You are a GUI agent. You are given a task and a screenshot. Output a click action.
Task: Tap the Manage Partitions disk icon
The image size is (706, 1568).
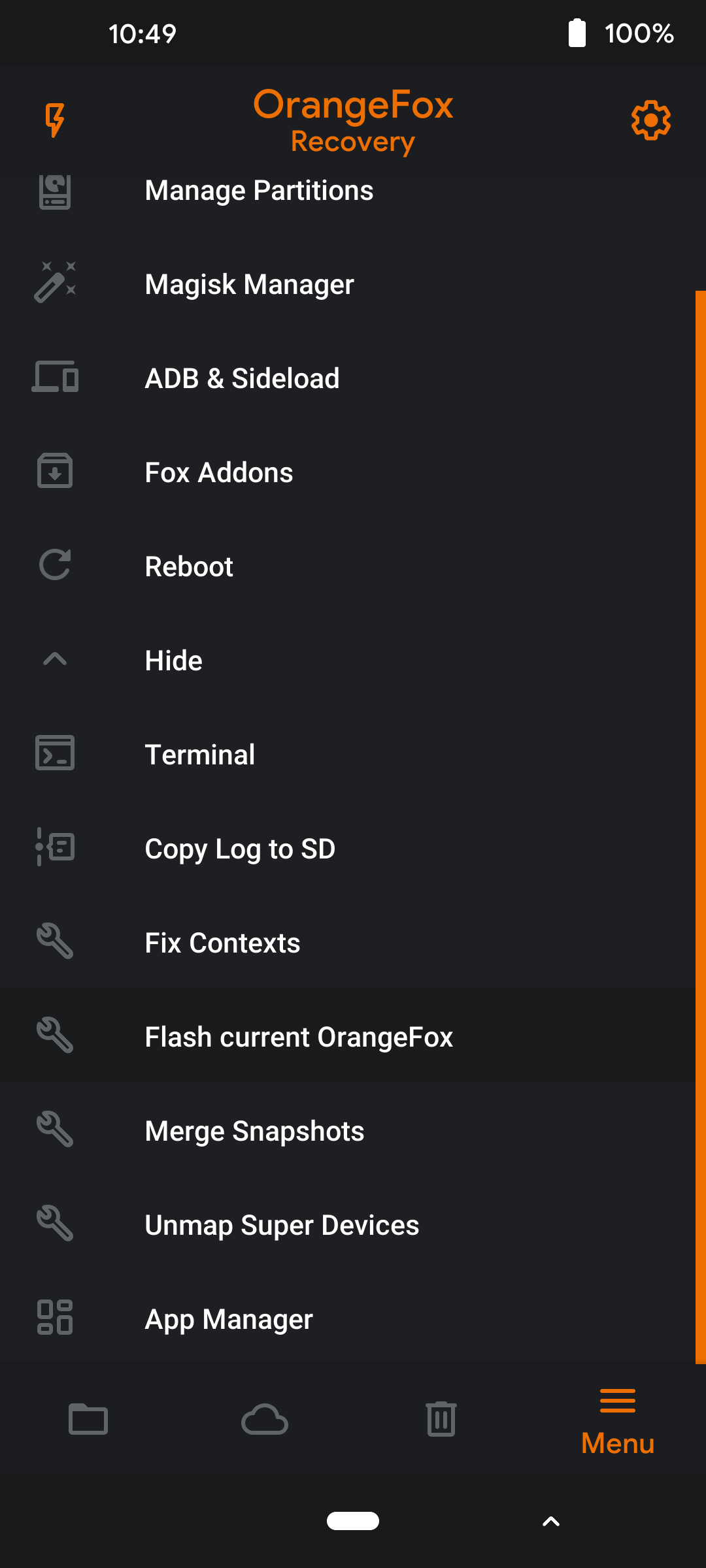click(55, 191)
